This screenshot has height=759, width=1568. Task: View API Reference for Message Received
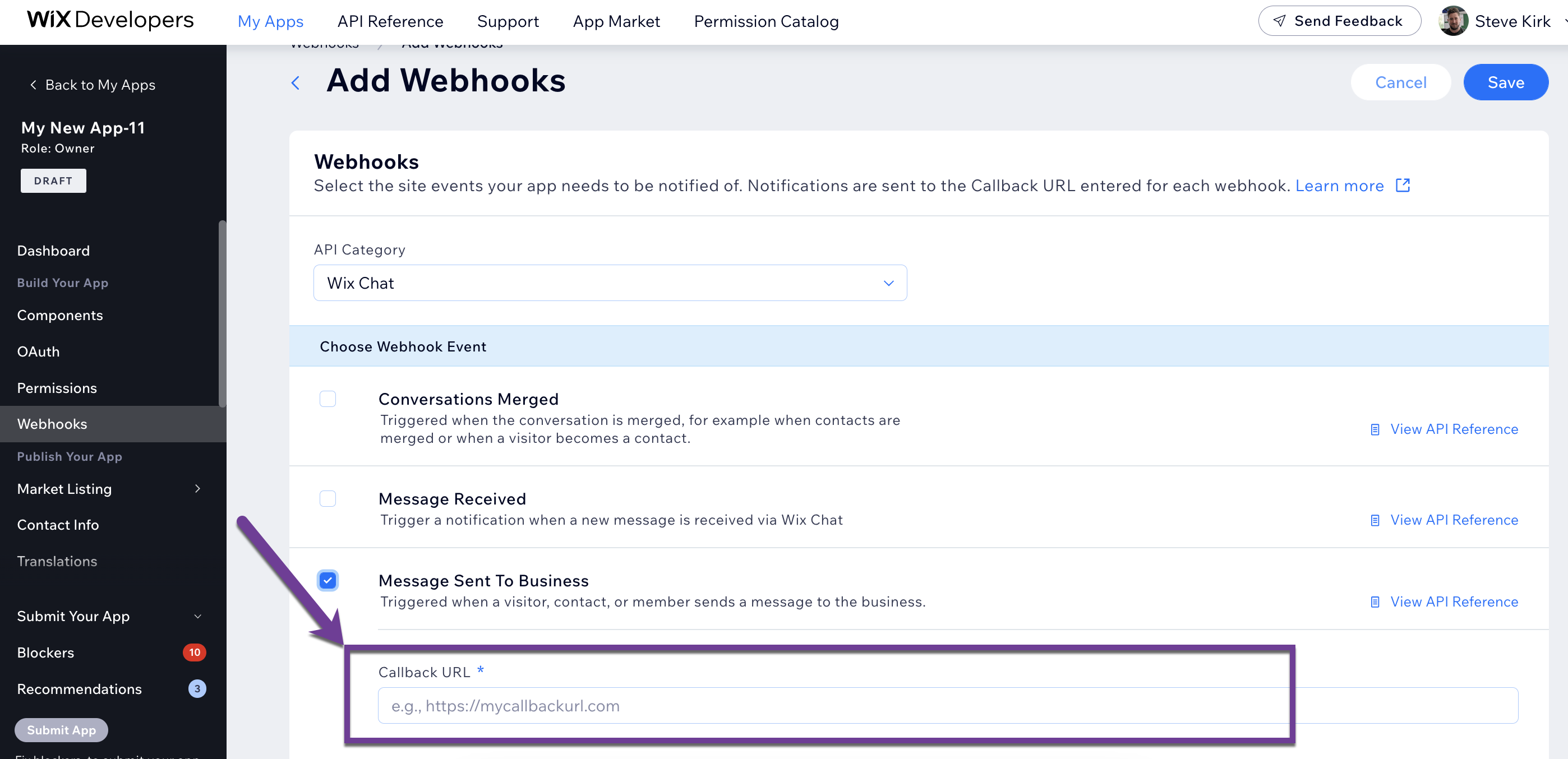point(1454,520)
